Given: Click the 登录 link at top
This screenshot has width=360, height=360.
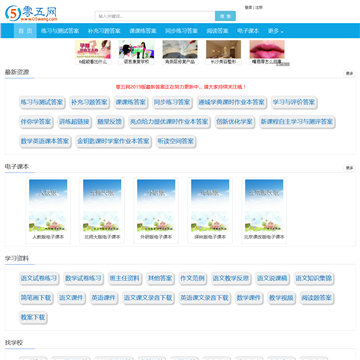Looking at the screenshot, I should pos(248,7).
